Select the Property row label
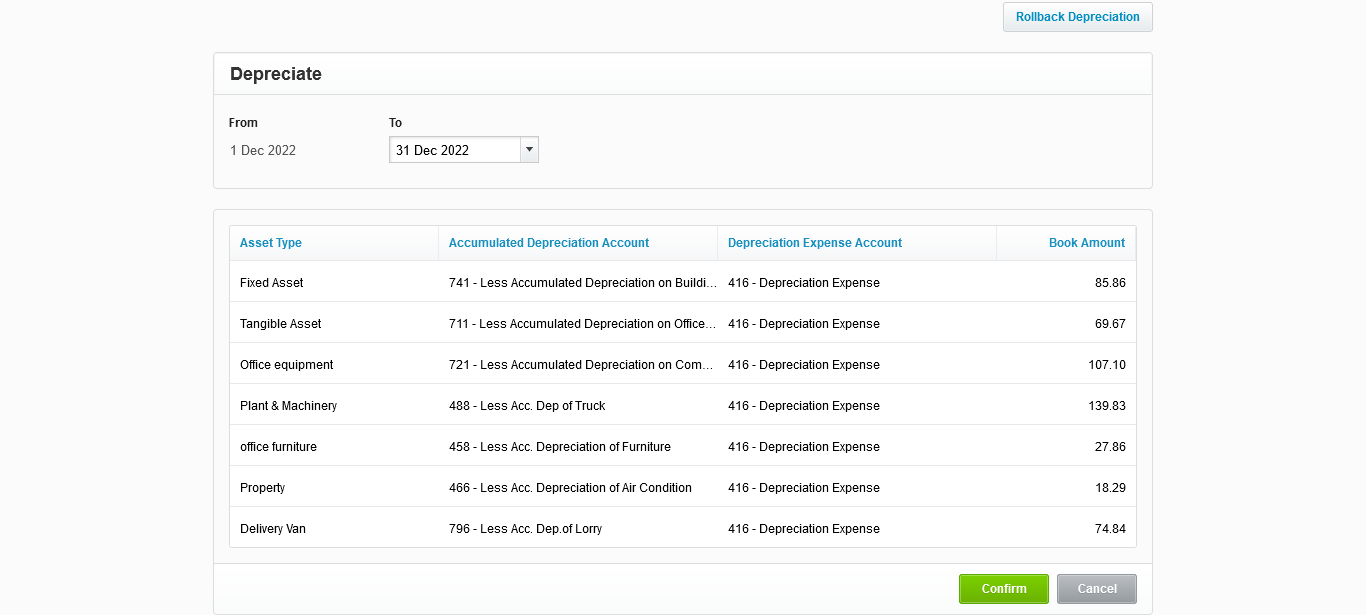 pos(263,488)
